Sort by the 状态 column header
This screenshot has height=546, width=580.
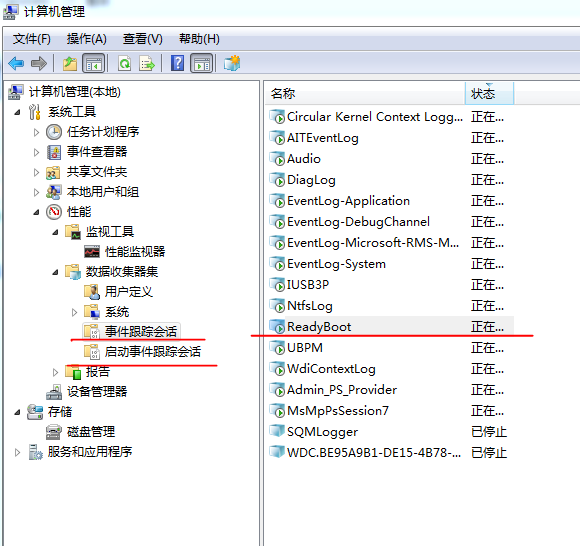(489, 94)
